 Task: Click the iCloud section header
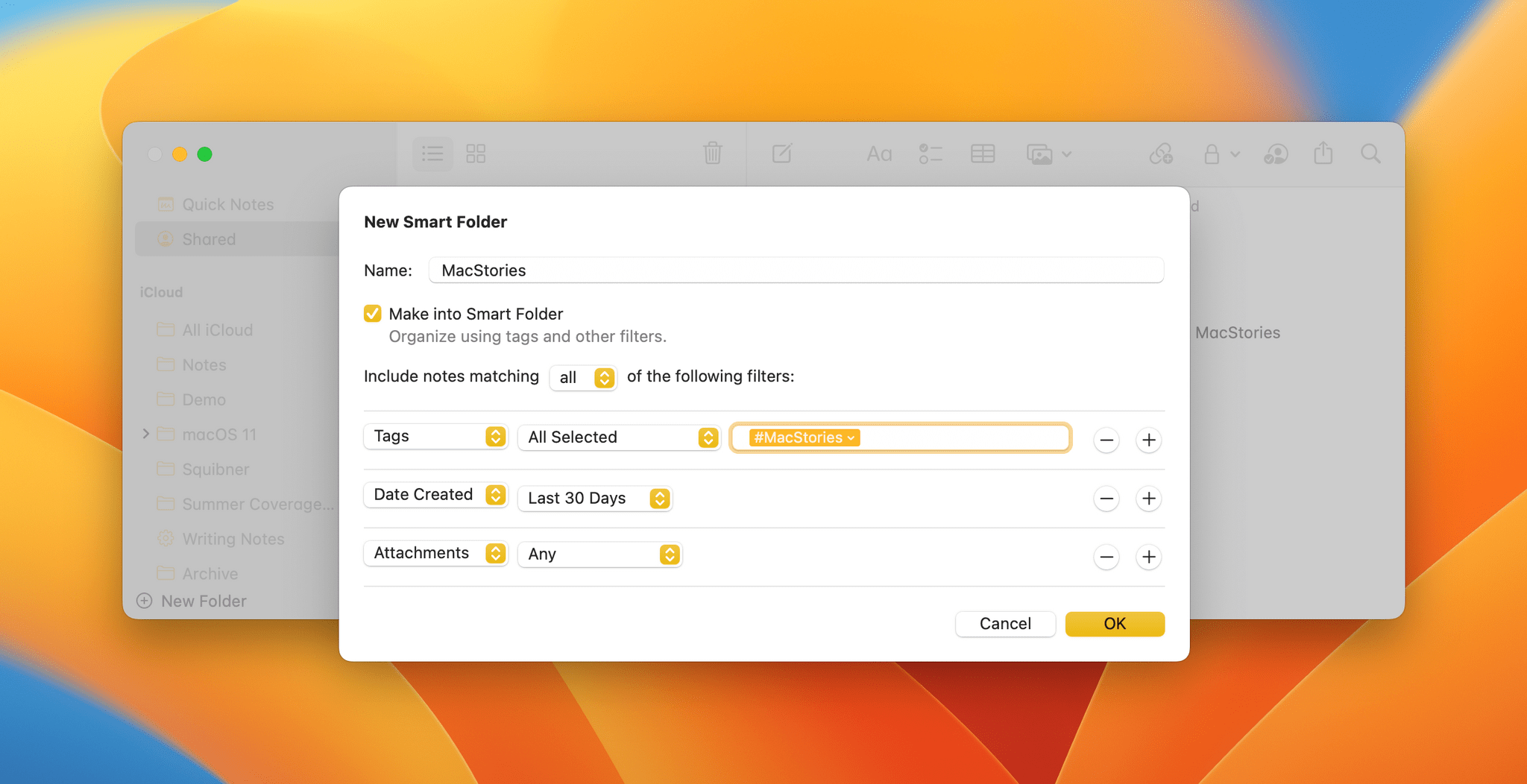coord(161,292)
